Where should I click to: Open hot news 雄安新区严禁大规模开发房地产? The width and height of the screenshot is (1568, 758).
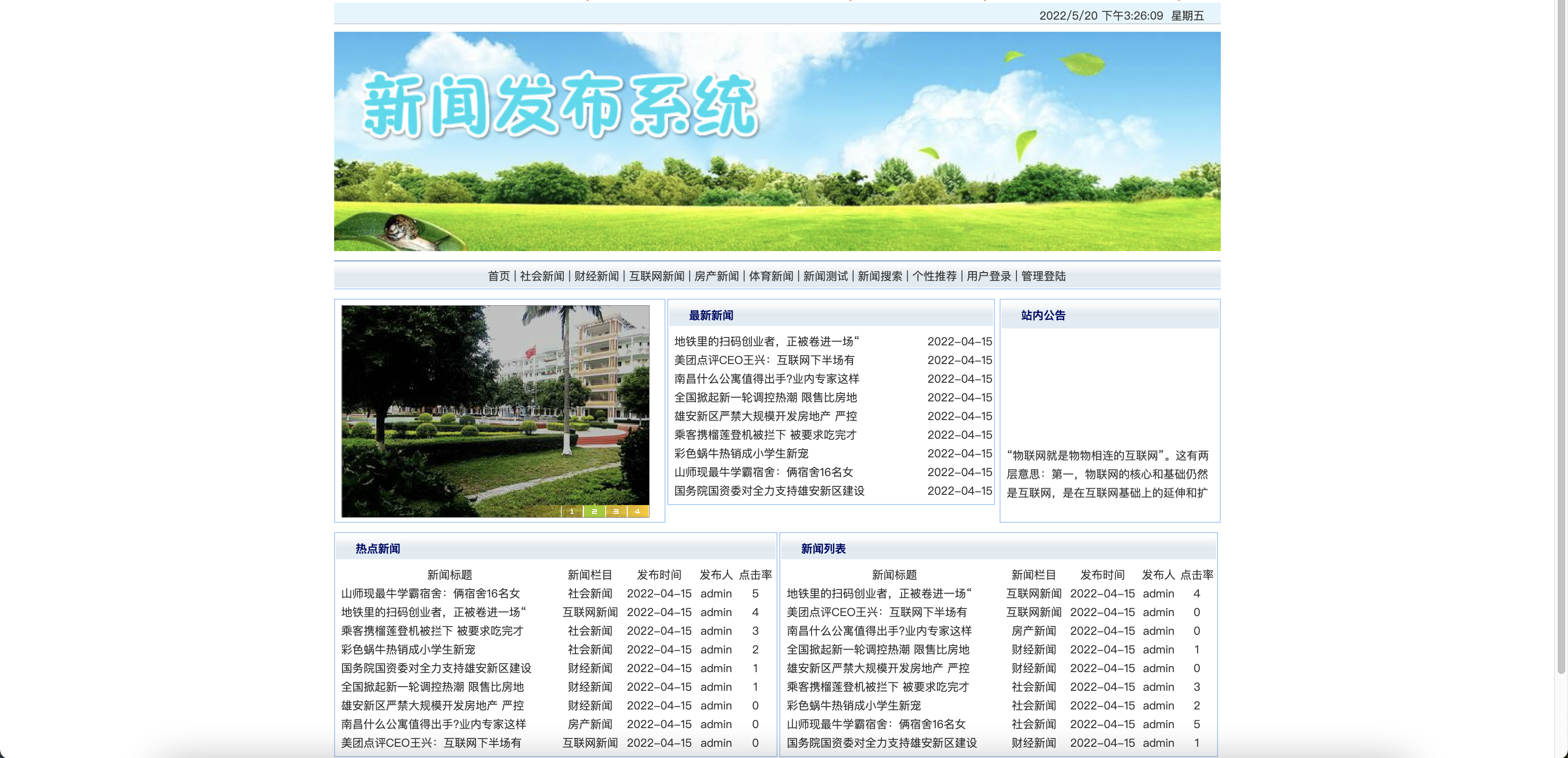(x=432, y=706)
